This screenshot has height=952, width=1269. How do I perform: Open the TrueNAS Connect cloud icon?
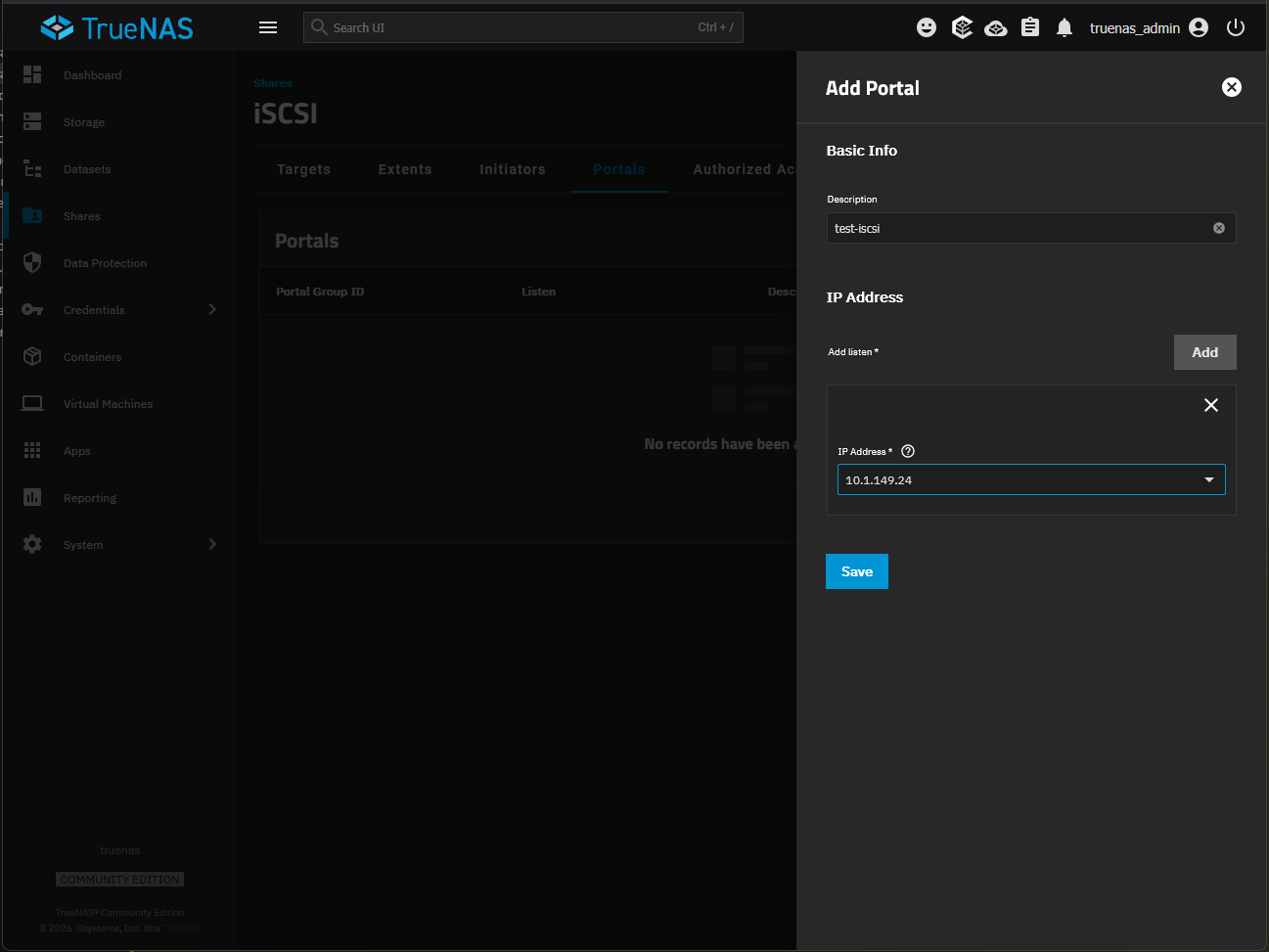(x=996, y=27)
